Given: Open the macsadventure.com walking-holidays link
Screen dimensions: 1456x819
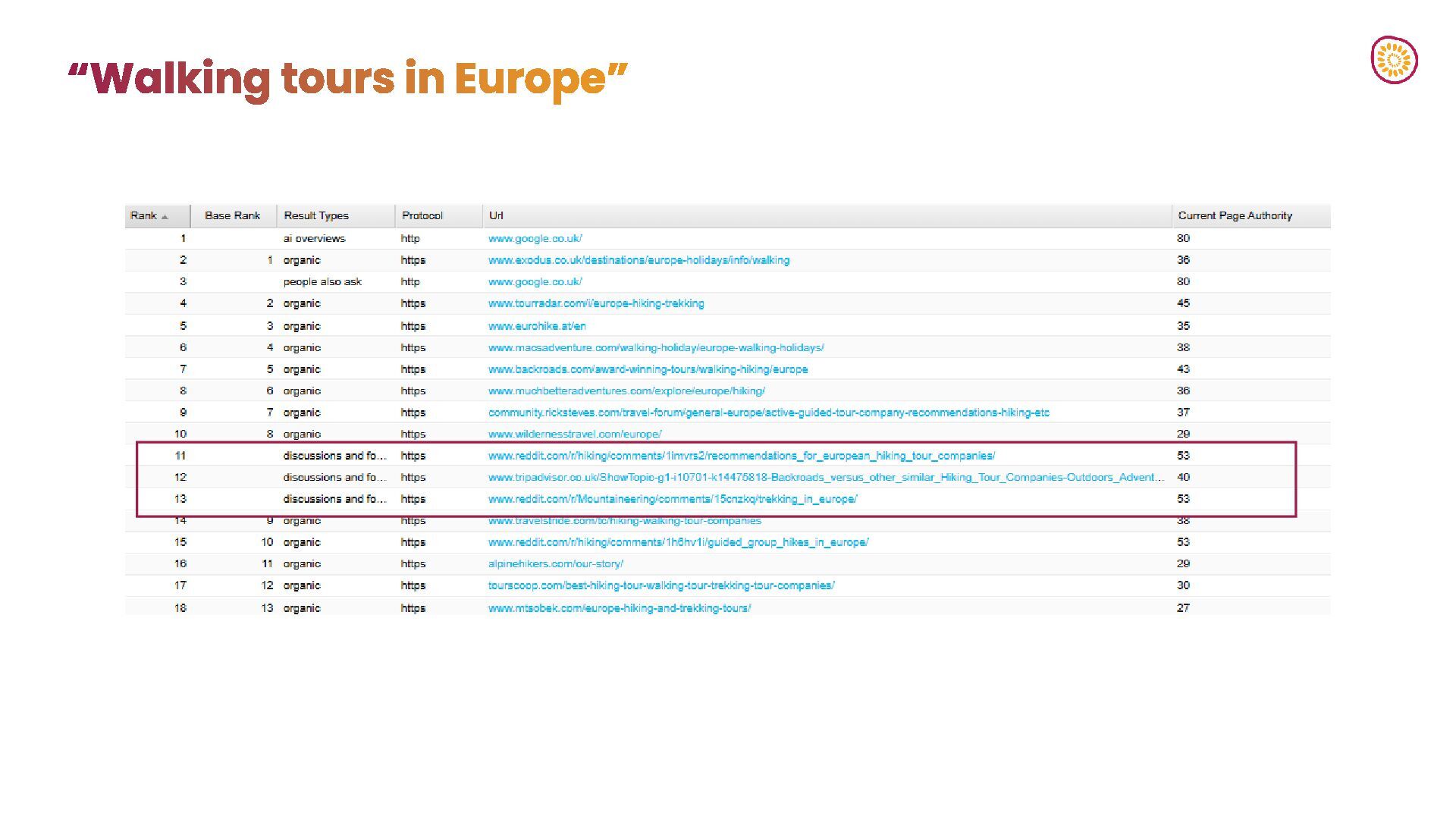Looking at the screenshot, I should click(656, 347).
